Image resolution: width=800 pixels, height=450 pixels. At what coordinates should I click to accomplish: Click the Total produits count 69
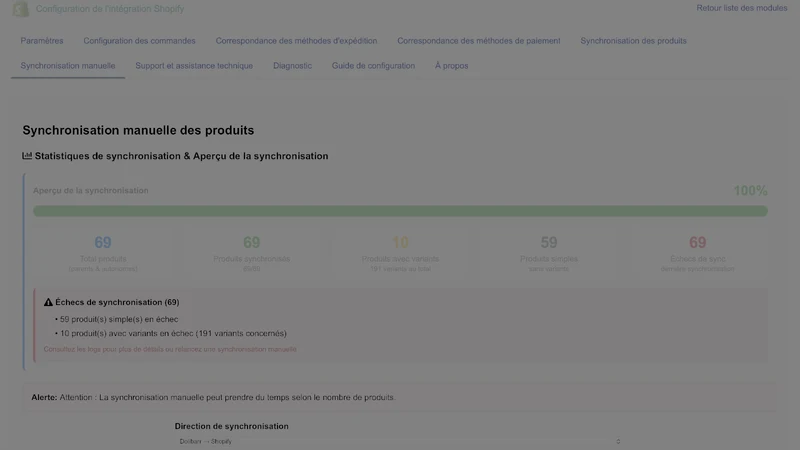103,242
